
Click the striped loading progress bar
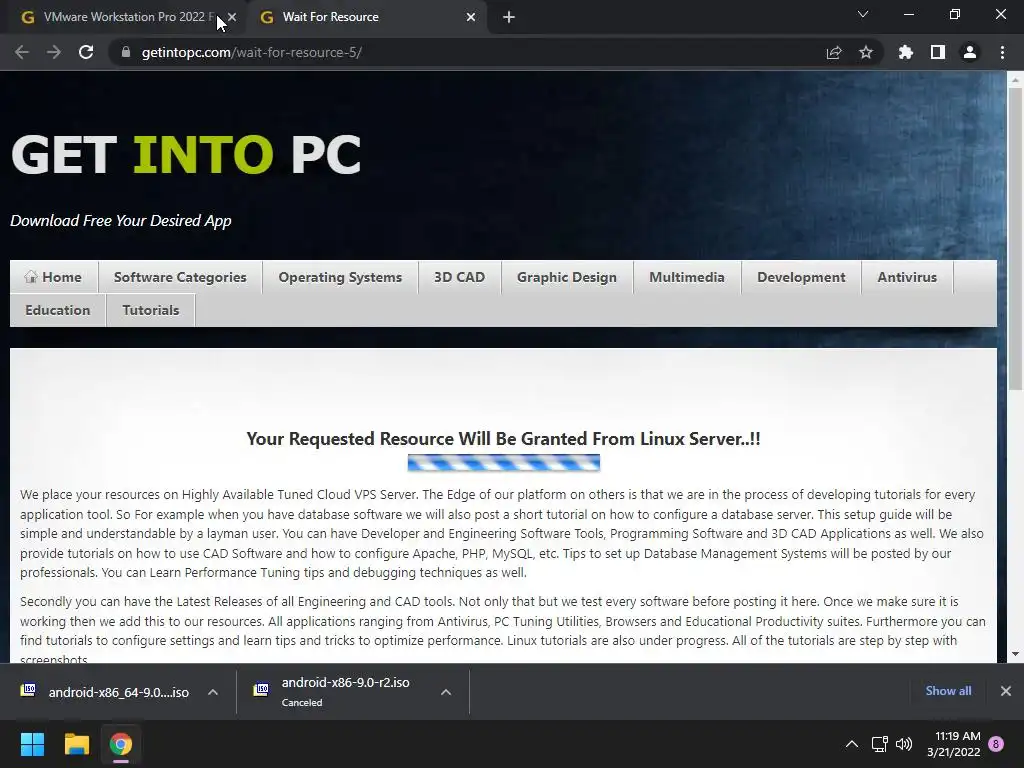(x=504, y=463)
